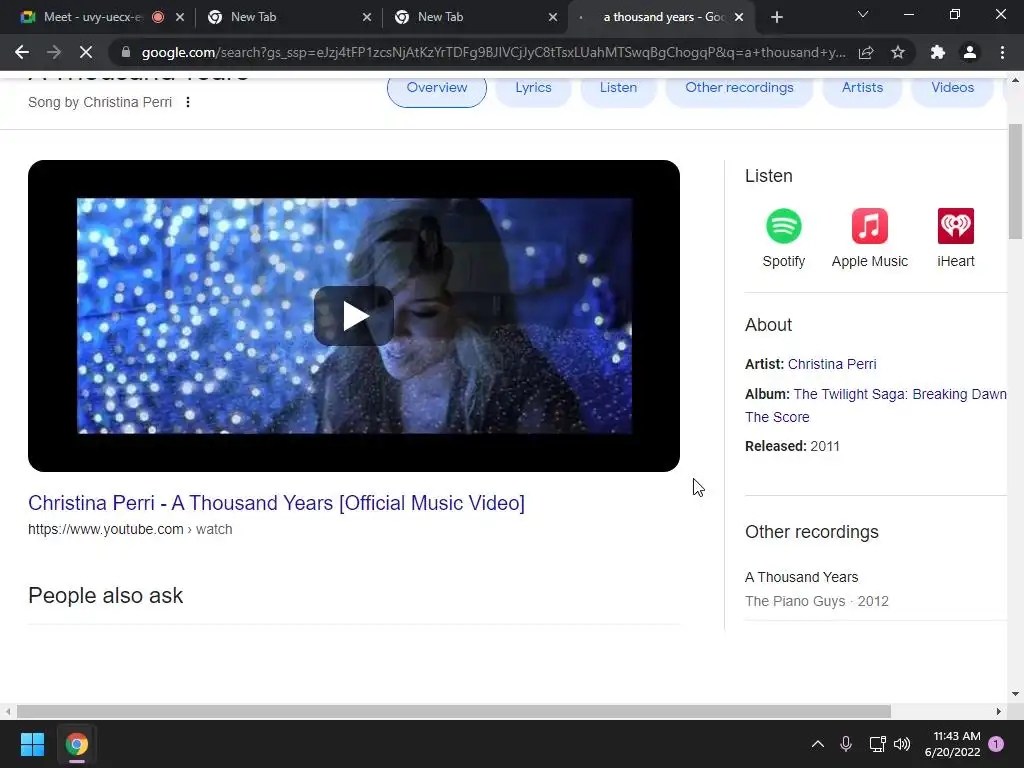This screenshot has width=1024, height=768.
Task: Open the volume tray icon
Action: 902,744
